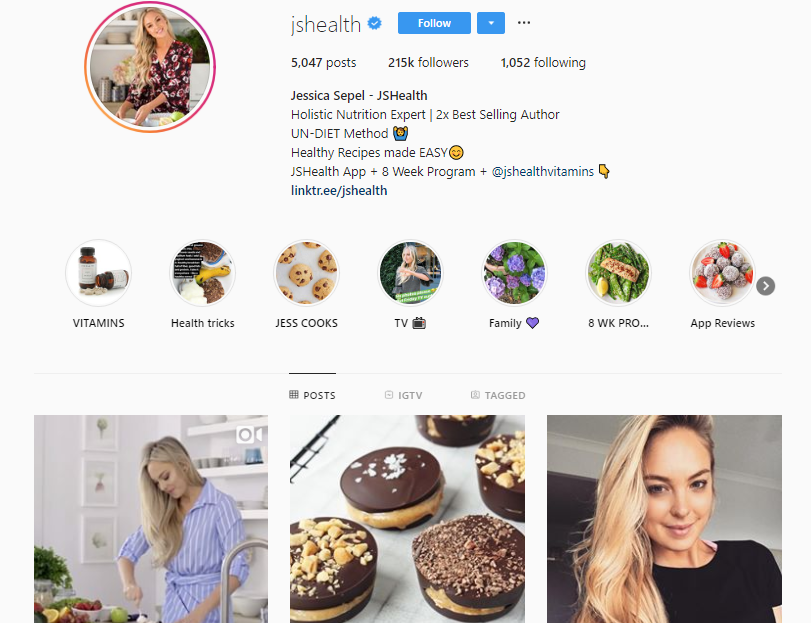View the JESS COOKS highlight
Viewport: 811px width, 623px height.
pyautogui.click(x=306, y=272)
